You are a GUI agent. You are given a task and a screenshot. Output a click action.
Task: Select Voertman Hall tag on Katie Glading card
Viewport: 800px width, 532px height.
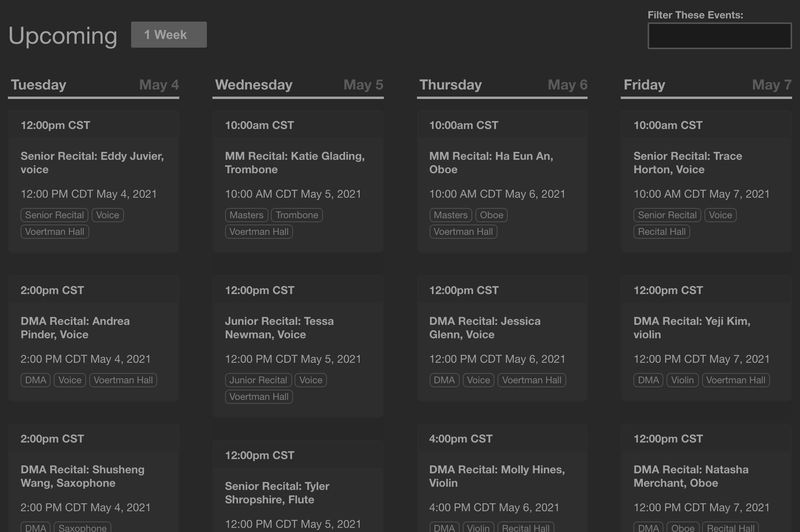tap(259, 232)
